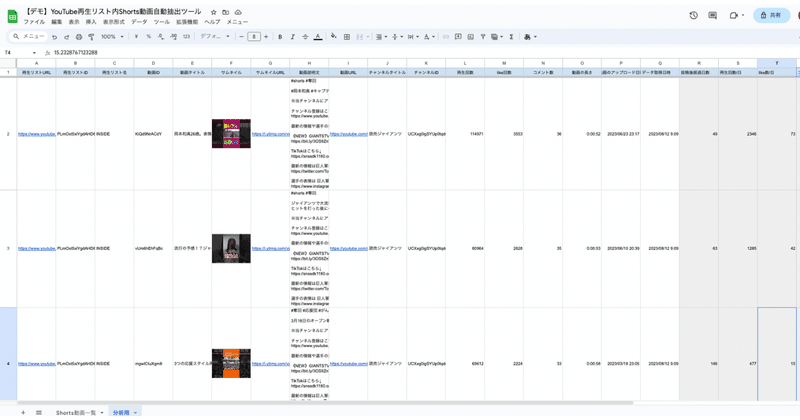Open text wrapping dropdown
Image resolution: width=800 pixels, height=420 pixels.
[412, 37]
